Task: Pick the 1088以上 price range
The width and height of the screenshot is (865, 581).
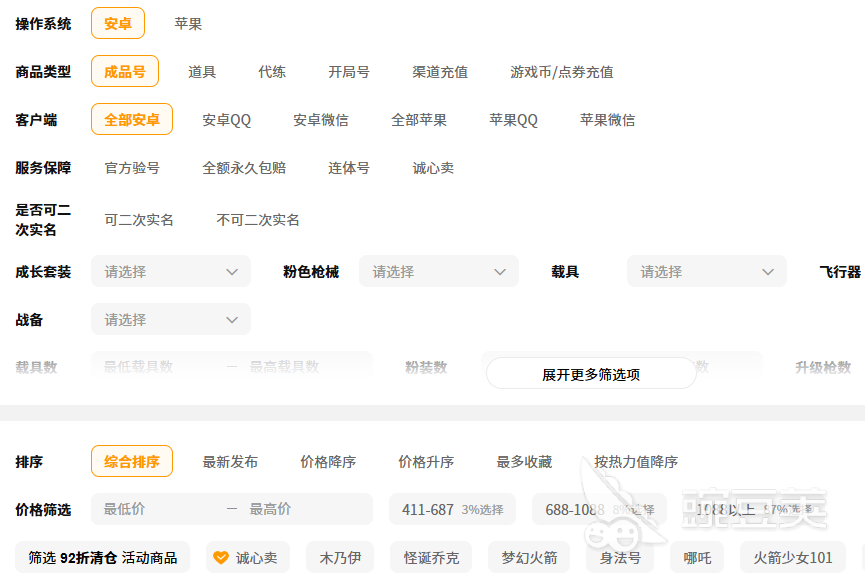Action: click(x=755, y=509)
